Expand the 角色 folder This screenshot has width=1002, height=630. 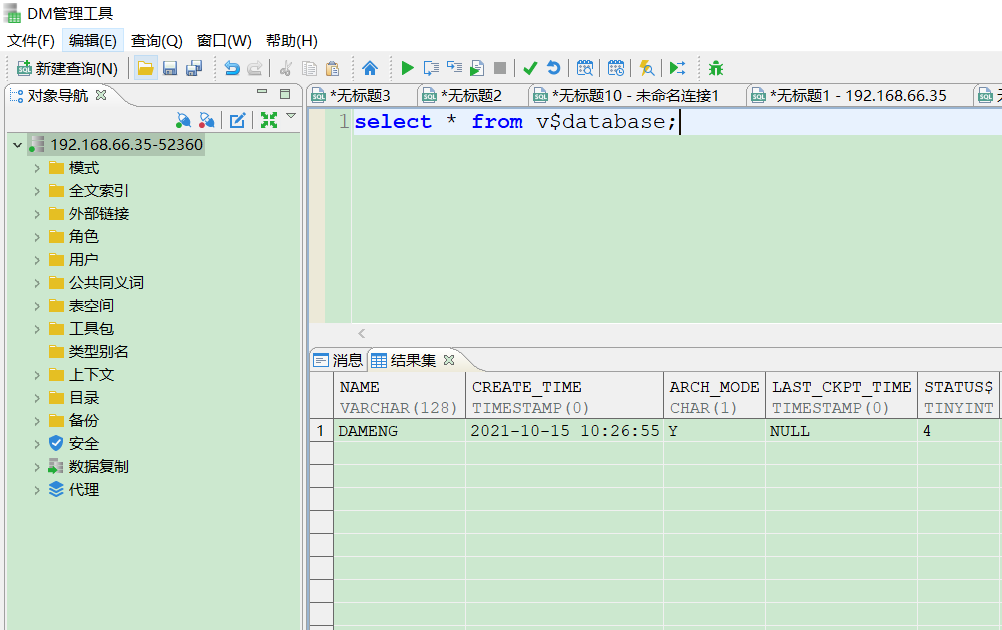[37, 237]
